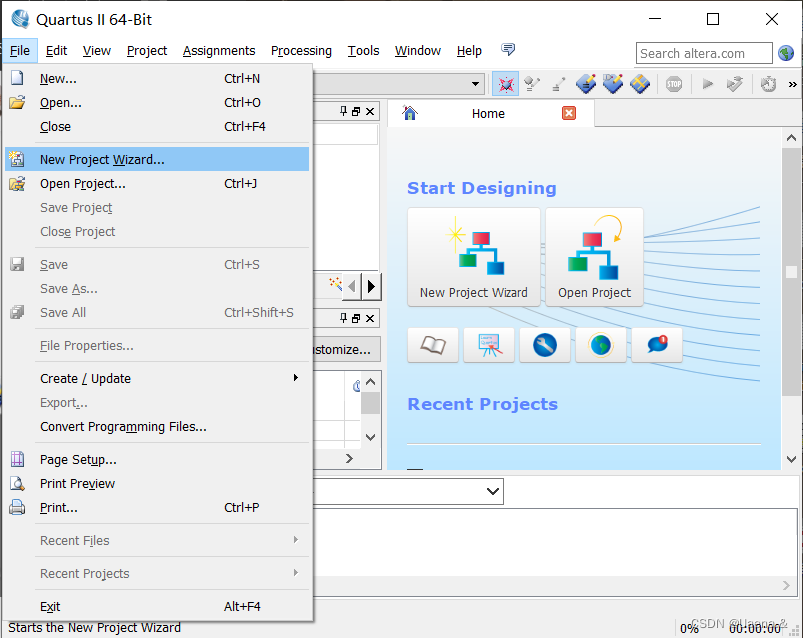This screenshot has width=803, height=638.
Task: Click the Start Analysis arrow-check toolbar icon
Action: click(x=734, y=84)
